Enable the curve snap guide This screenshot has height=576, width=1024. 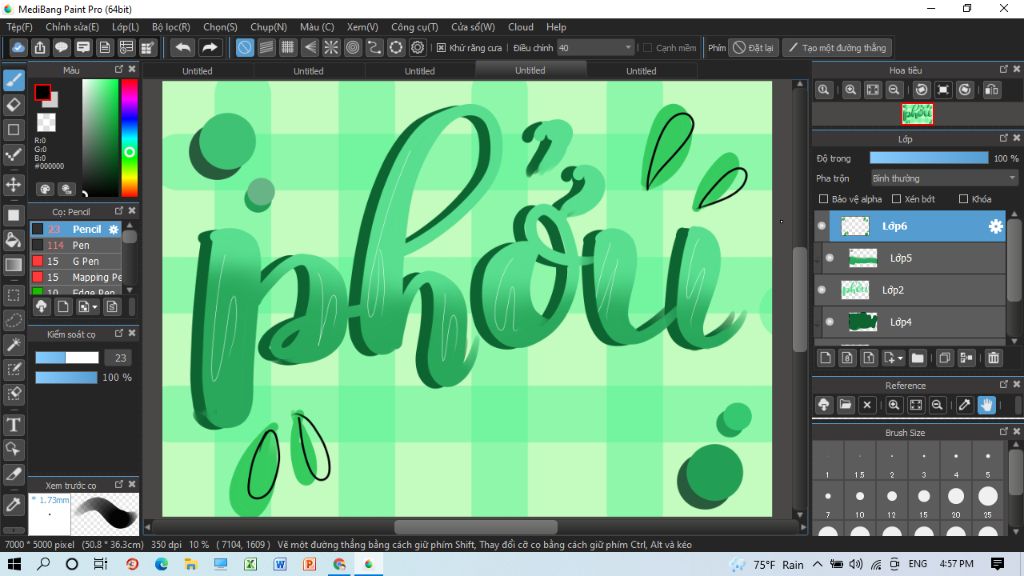click(374, 48)
